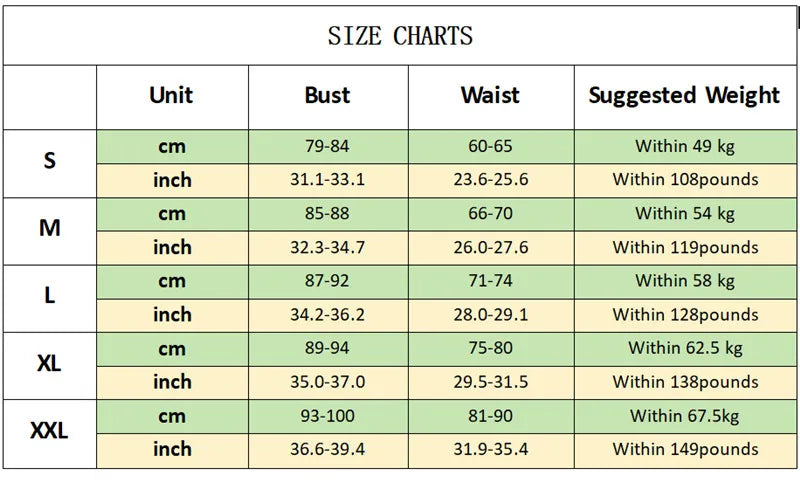Screen dimensions: 800x482
Task: Select bust value 89-94 cell
Action: point(327,348)
